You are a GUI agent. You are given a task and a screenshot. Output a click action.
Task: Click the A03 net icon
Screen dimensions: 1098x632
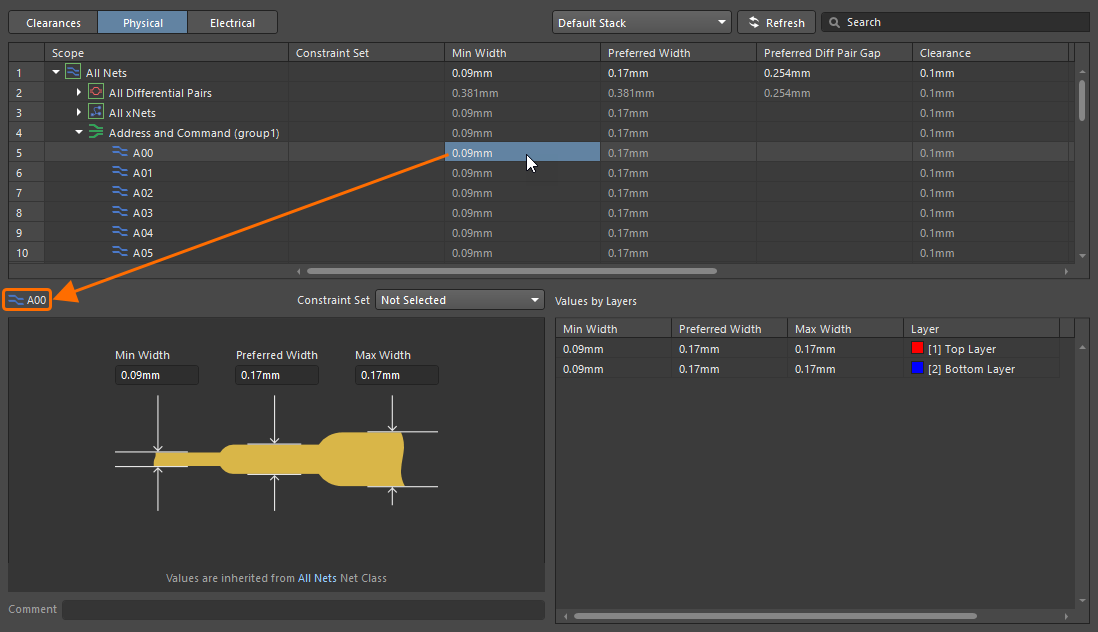pos(120,213)
